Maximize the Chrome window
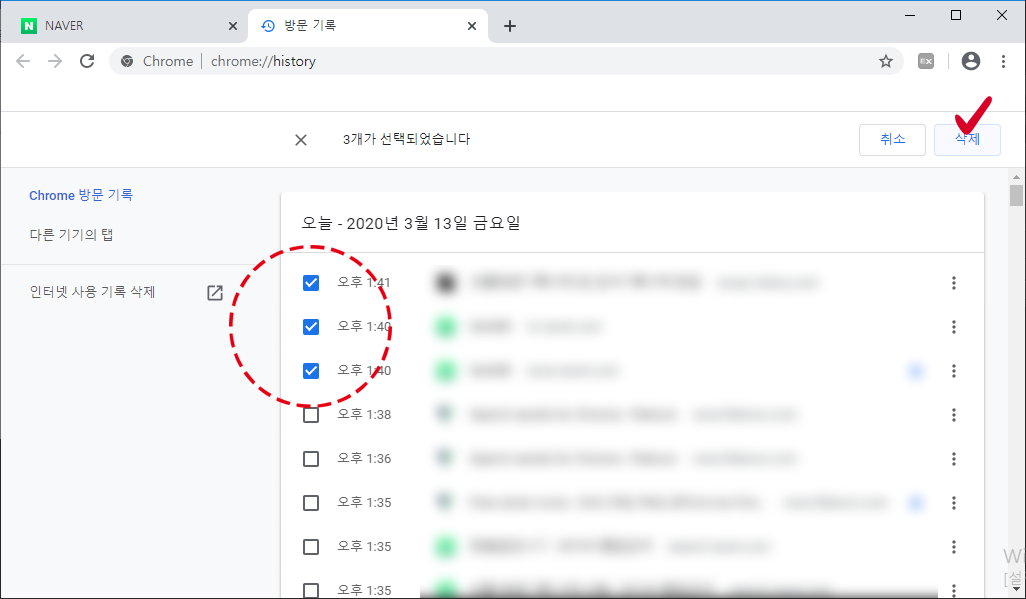This screenshot has width=1026, height=599. [956, 15]
